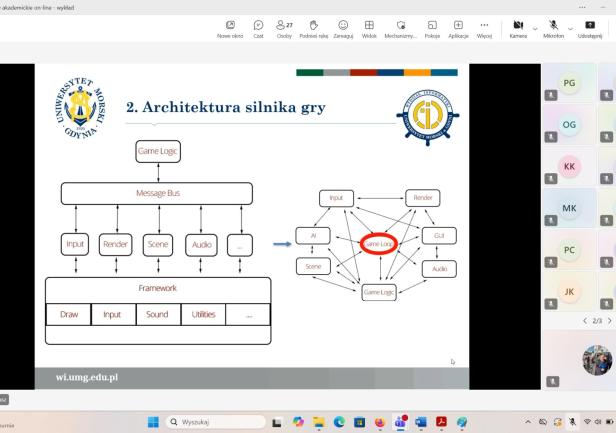Click the Windows Start button
Image resolution: width=616 pixels, height=433 pixels.
pyautogui.click(x=153, y=421)
